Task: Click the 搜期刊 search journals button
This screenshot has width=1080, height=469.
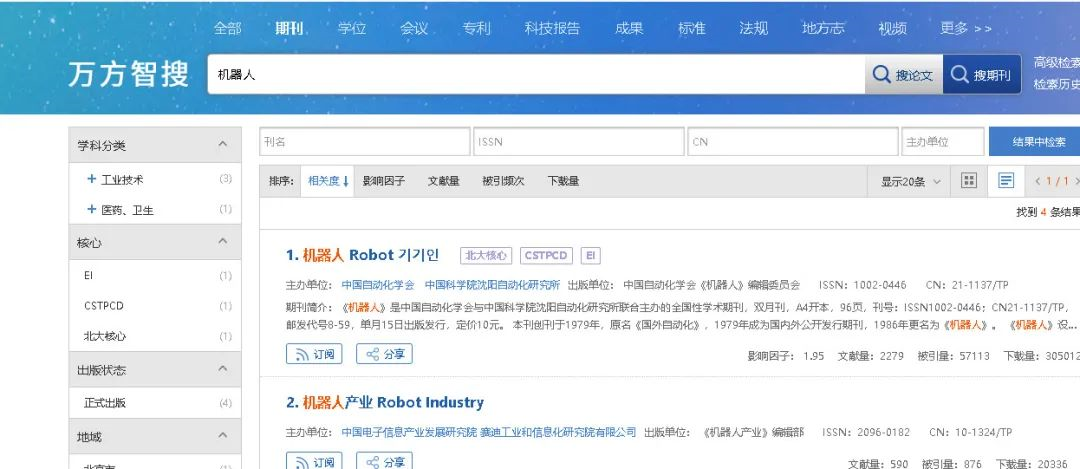Action: [982, 74]
